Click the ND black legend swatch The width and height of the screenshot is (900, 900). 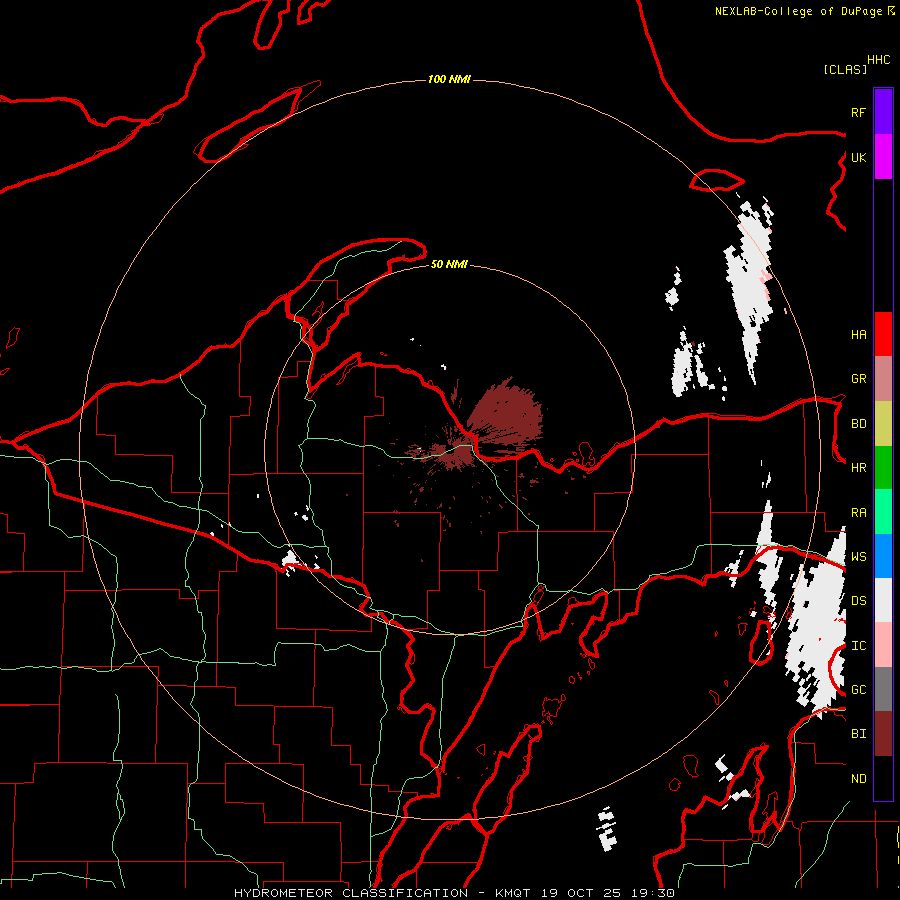pos(883,778)
